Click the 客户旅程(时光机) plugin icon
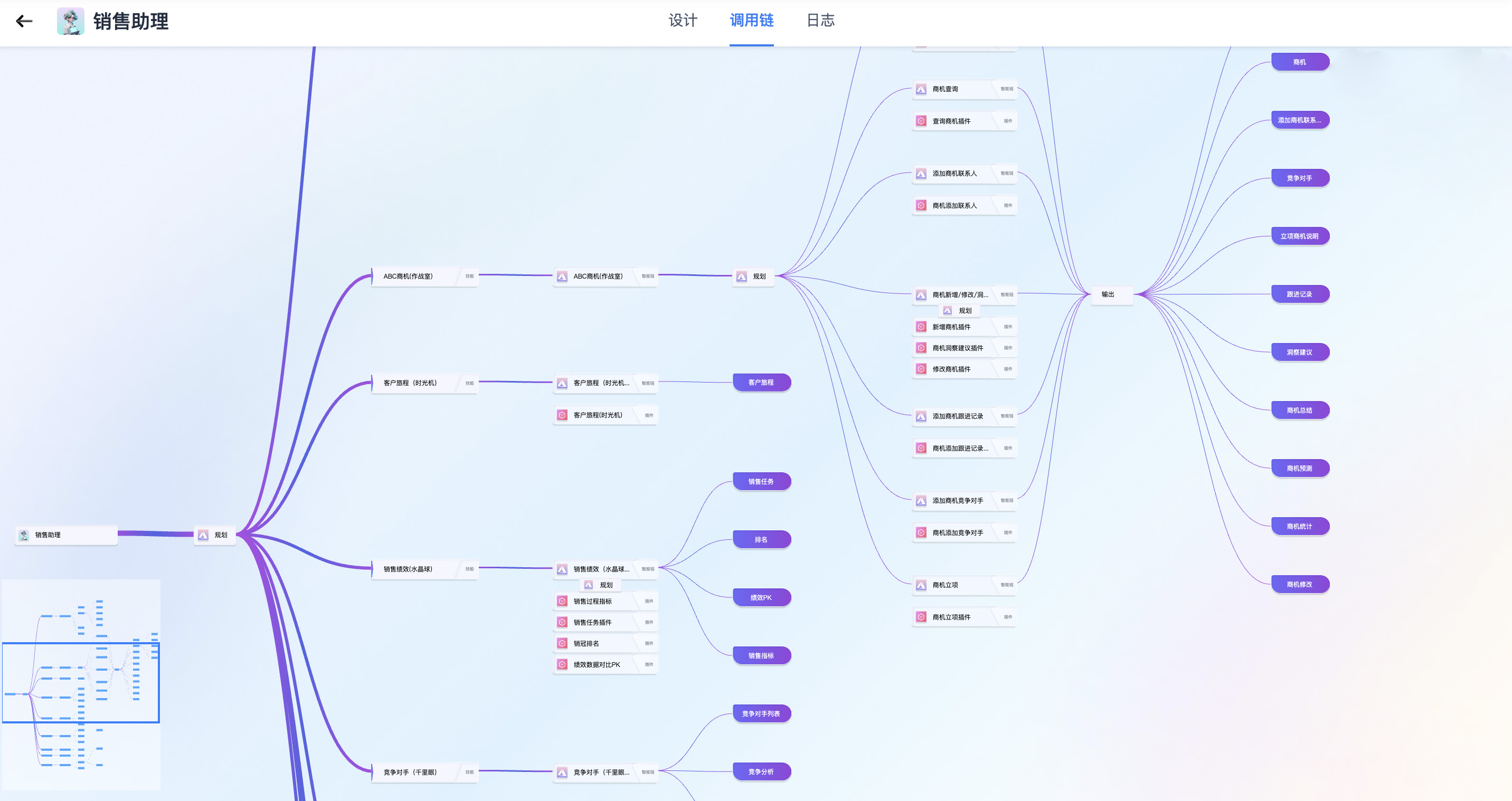 tap(562, 415)
